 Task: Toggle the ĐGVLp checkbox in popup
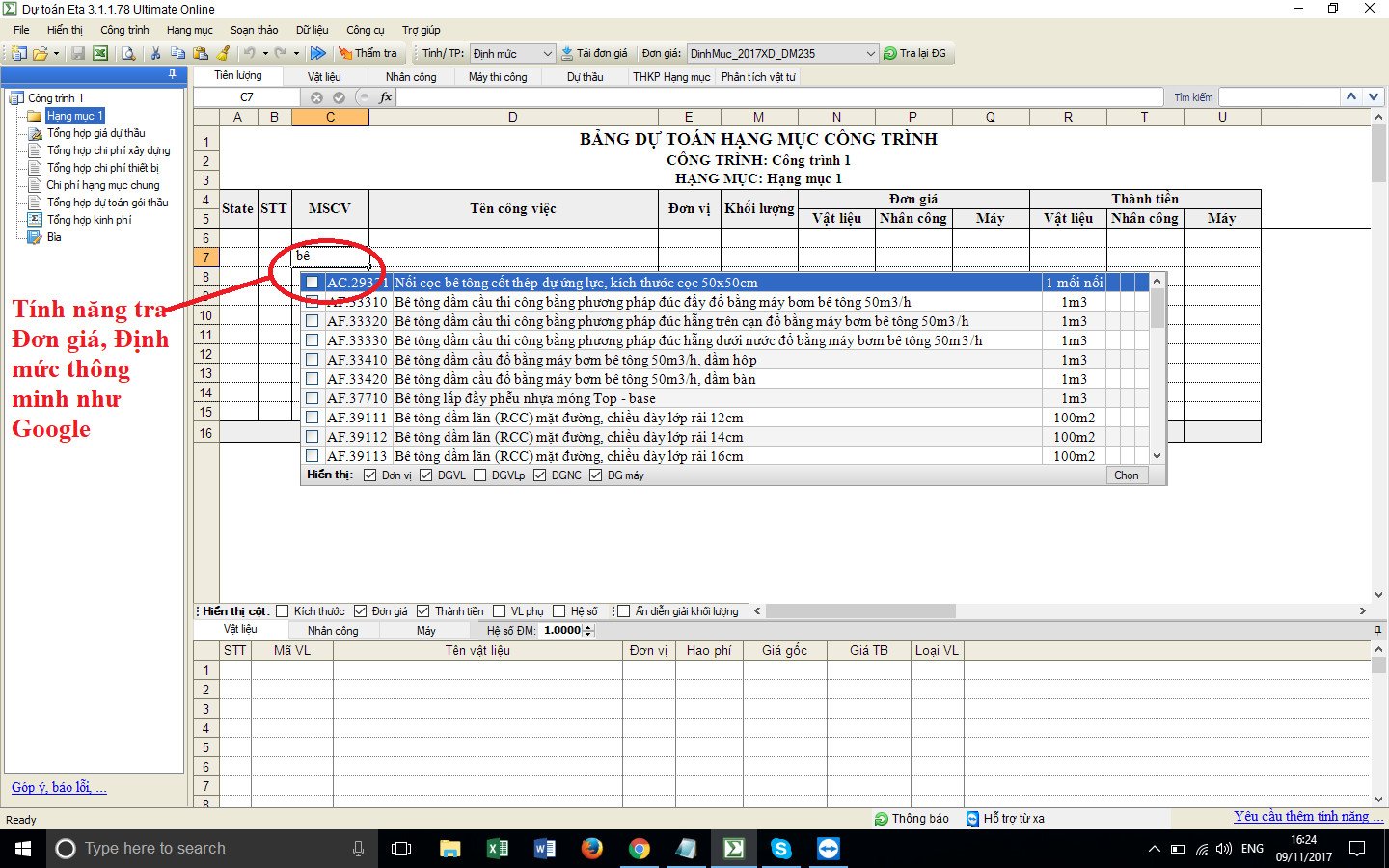pos(480,475)
